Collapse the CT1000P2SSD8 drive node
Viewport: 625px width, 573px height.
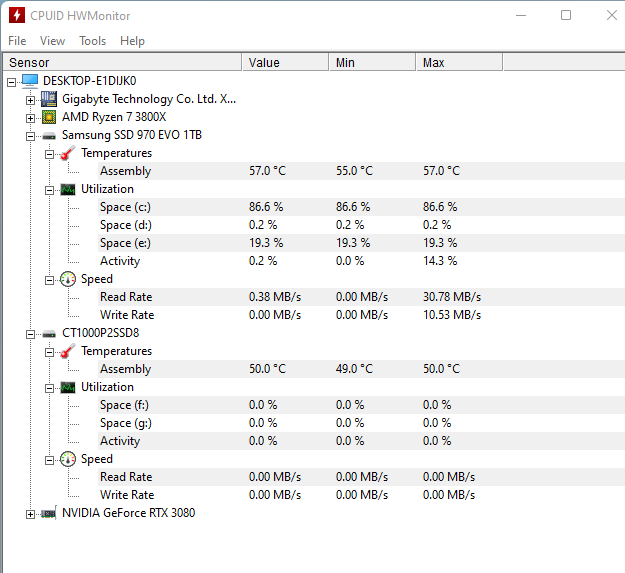[x=30, y=334]
